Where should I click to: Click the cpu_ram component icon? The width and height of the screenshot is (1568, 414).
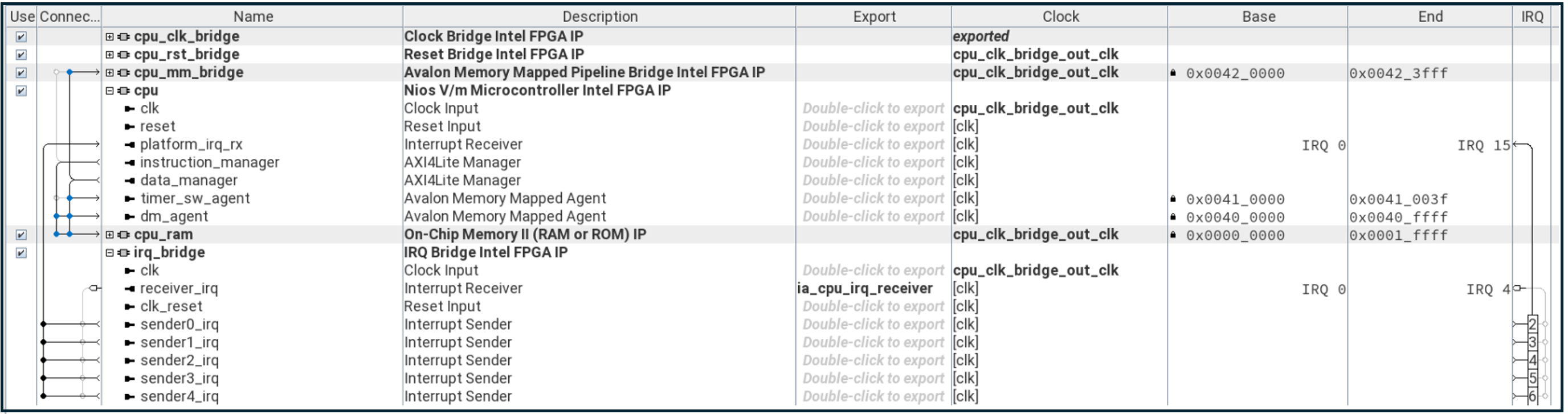point(124,235)
